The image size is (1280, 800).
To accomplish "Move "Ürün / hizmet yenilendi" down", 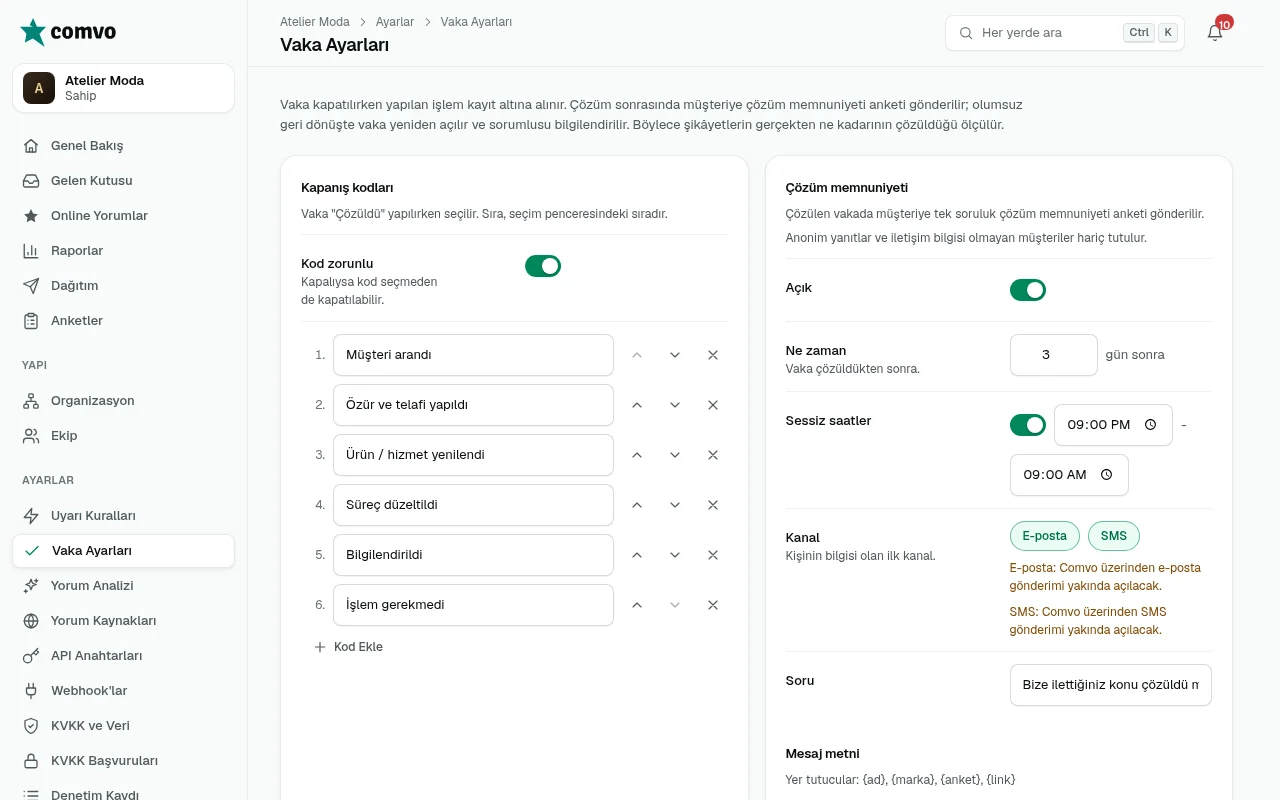I will [x=675, y=455].
